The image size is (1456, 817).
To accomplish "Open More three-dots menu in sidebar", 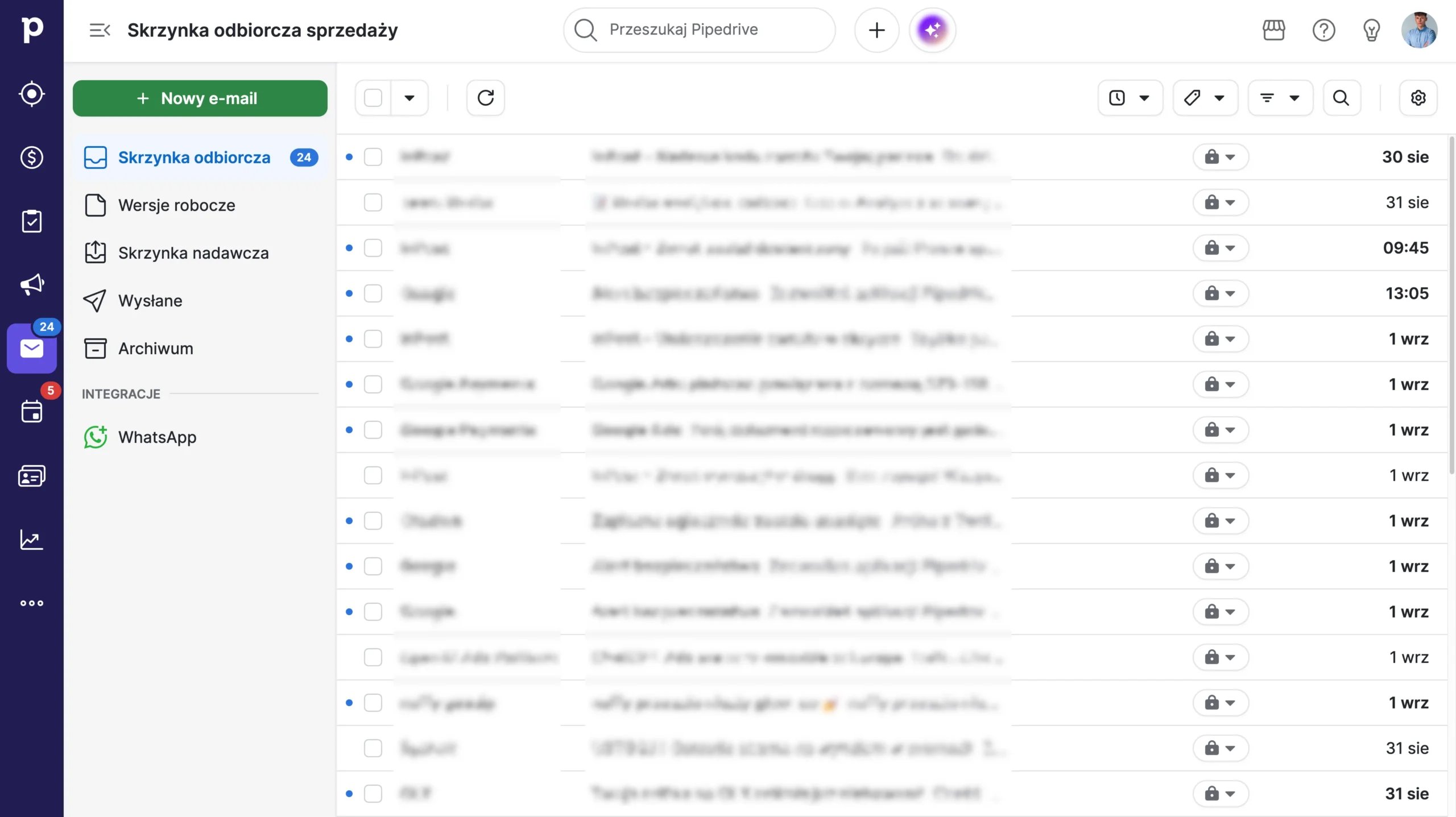I will pyautogui.click(x=32, y=603).
